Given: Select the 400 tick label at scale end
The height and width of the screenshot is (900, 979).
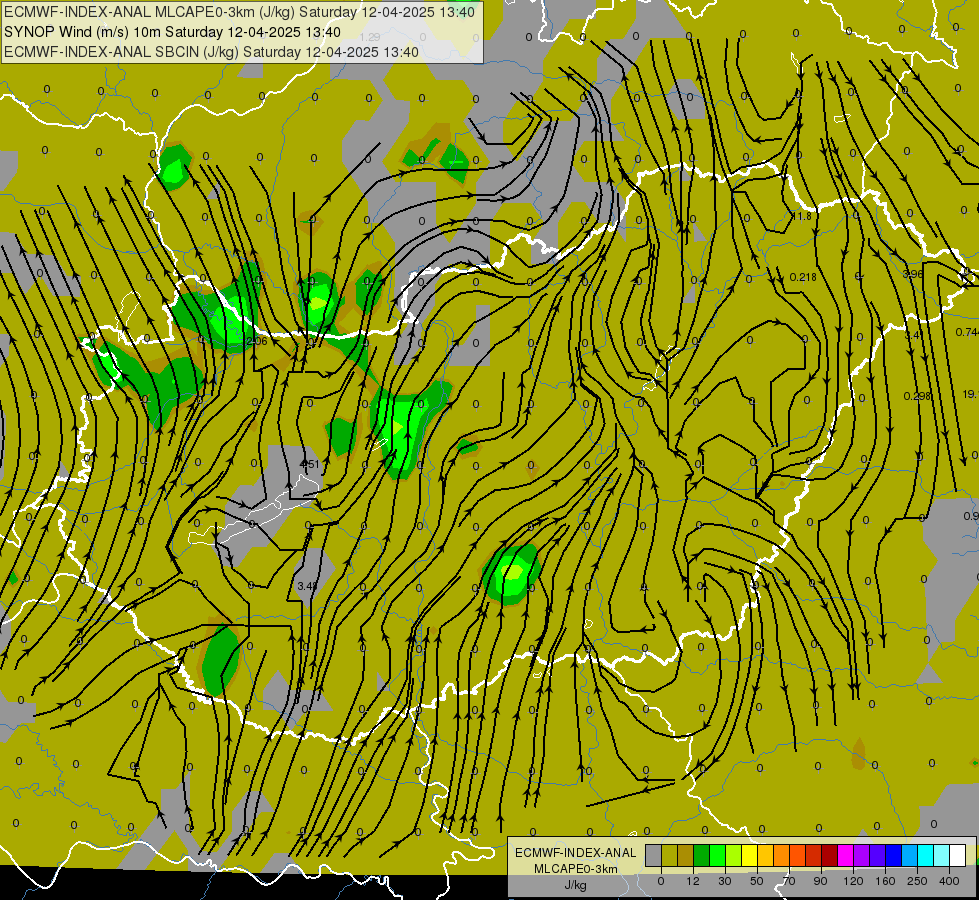Looking at the screenshot, I should click(949, 881).
